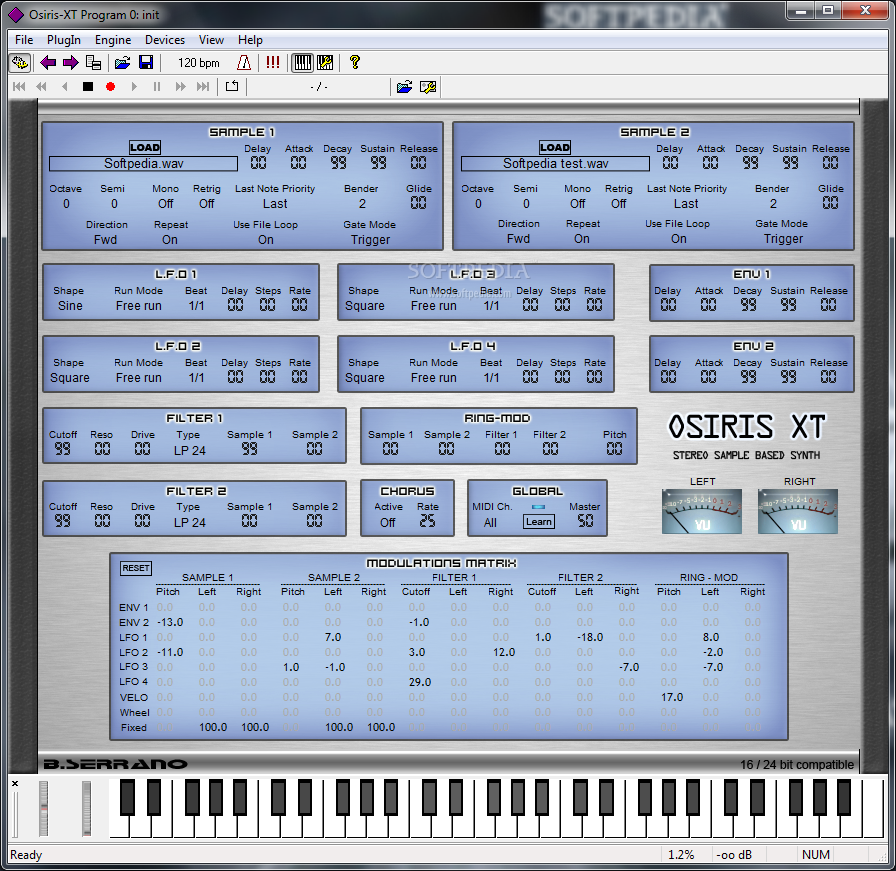
Task: Adjust Chorus Rate 25 value
Action: click(427, 521)
